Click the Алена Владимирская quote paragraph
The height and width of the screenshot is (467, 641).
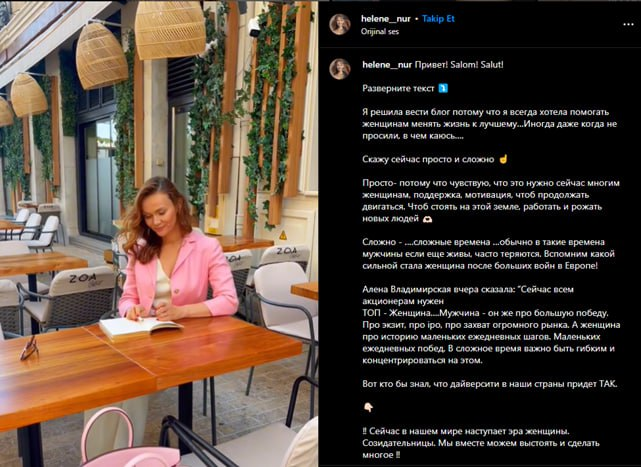coord(491,325)
